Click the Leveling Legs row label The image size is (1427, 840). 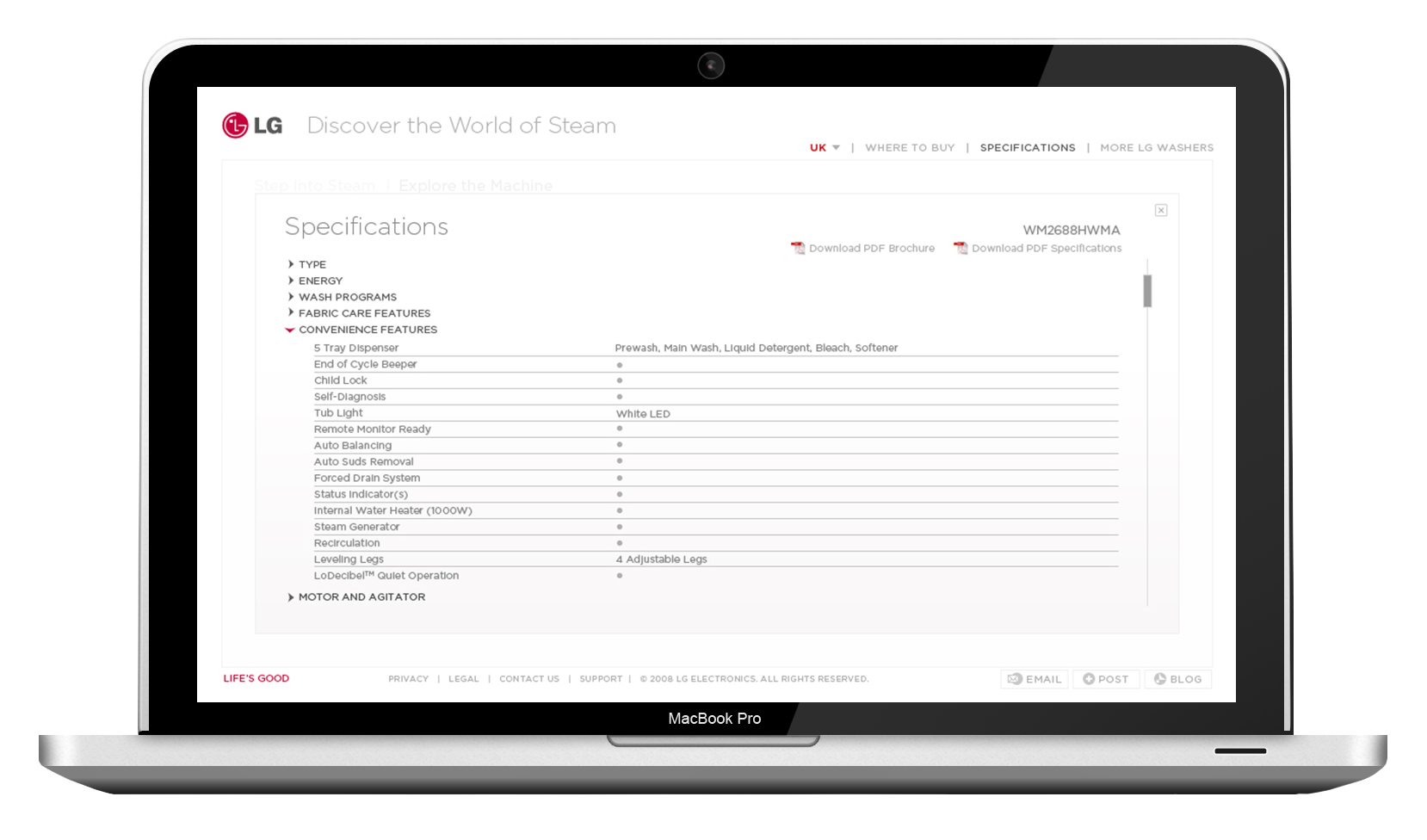349,559
